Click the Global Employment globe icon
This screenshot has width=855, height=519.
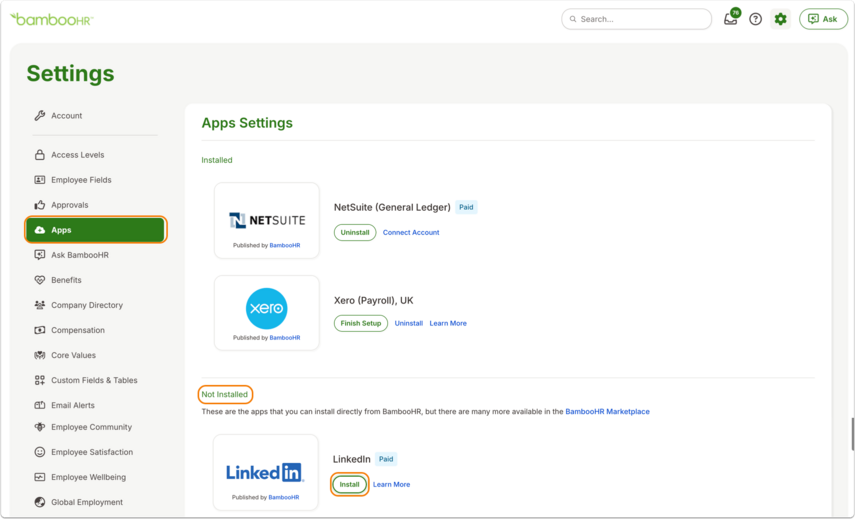[x=40, y=502]
